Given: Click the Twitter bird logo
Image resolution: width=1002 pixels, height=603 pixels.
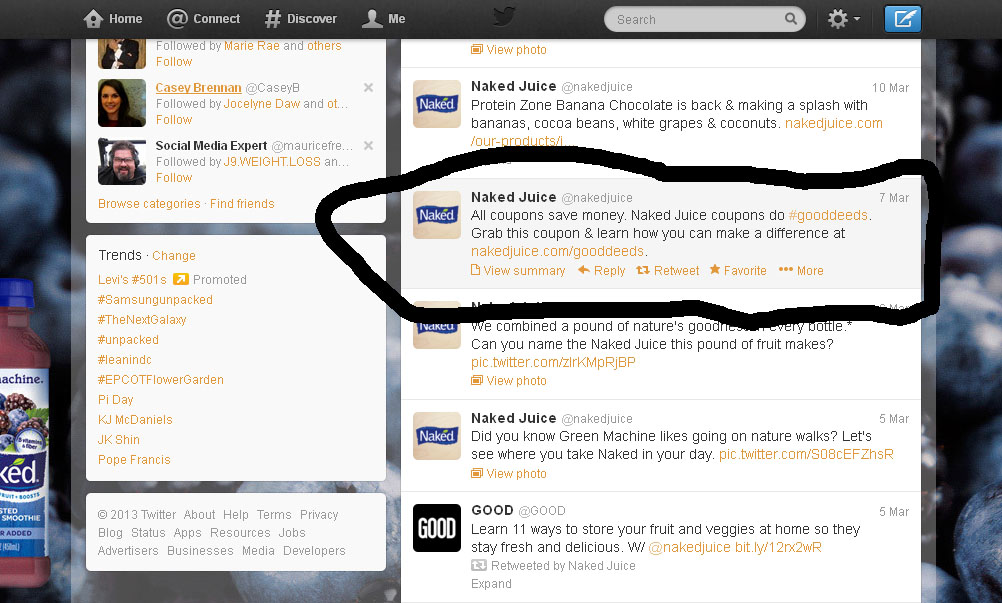Looking at the screenshot, I should (x=504, y=17).
